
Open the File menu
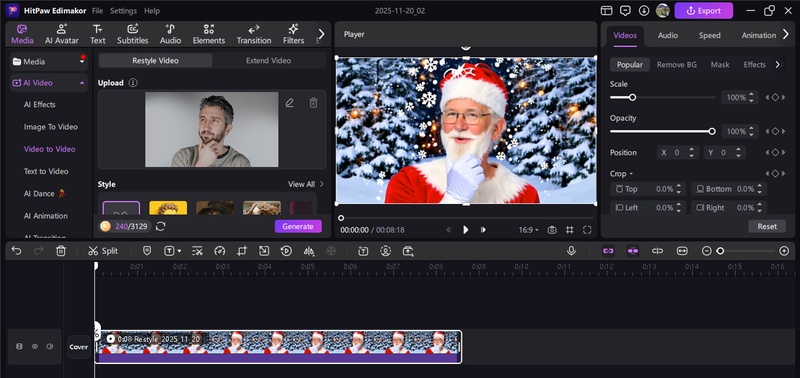[97, 11]
